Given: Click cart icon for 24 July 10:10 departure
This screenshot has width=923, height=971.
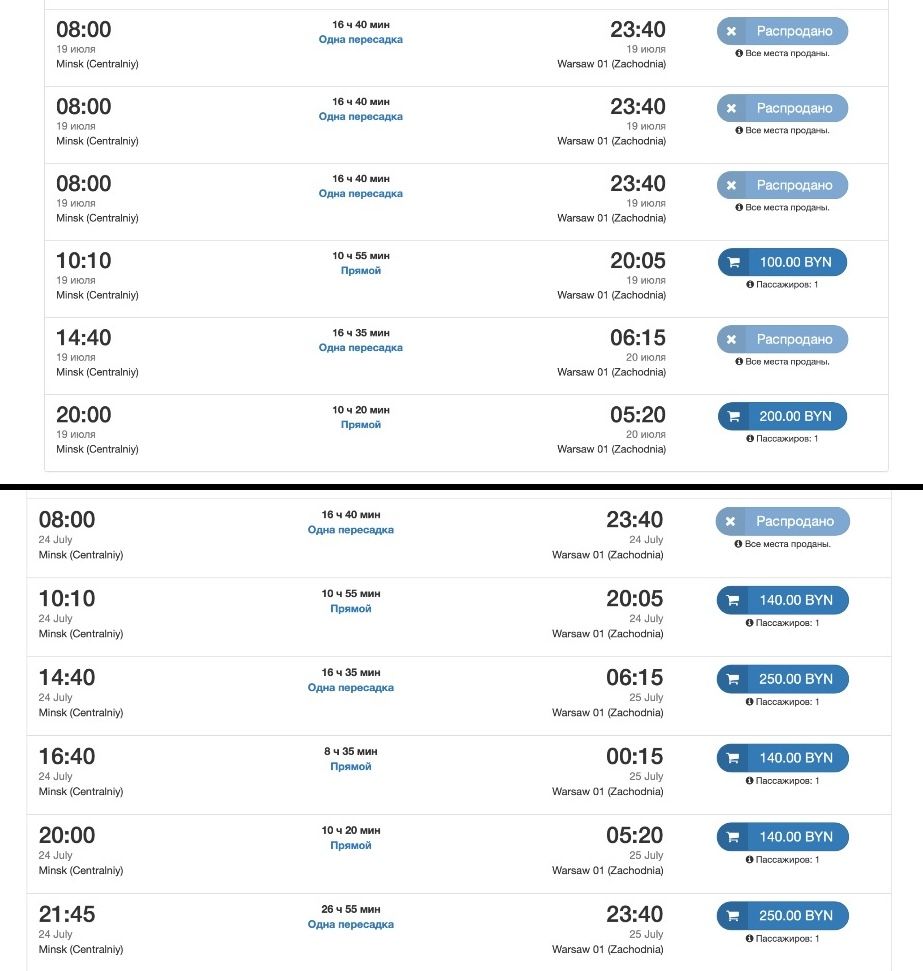Looking at the screenshot, I should point(733,600).
